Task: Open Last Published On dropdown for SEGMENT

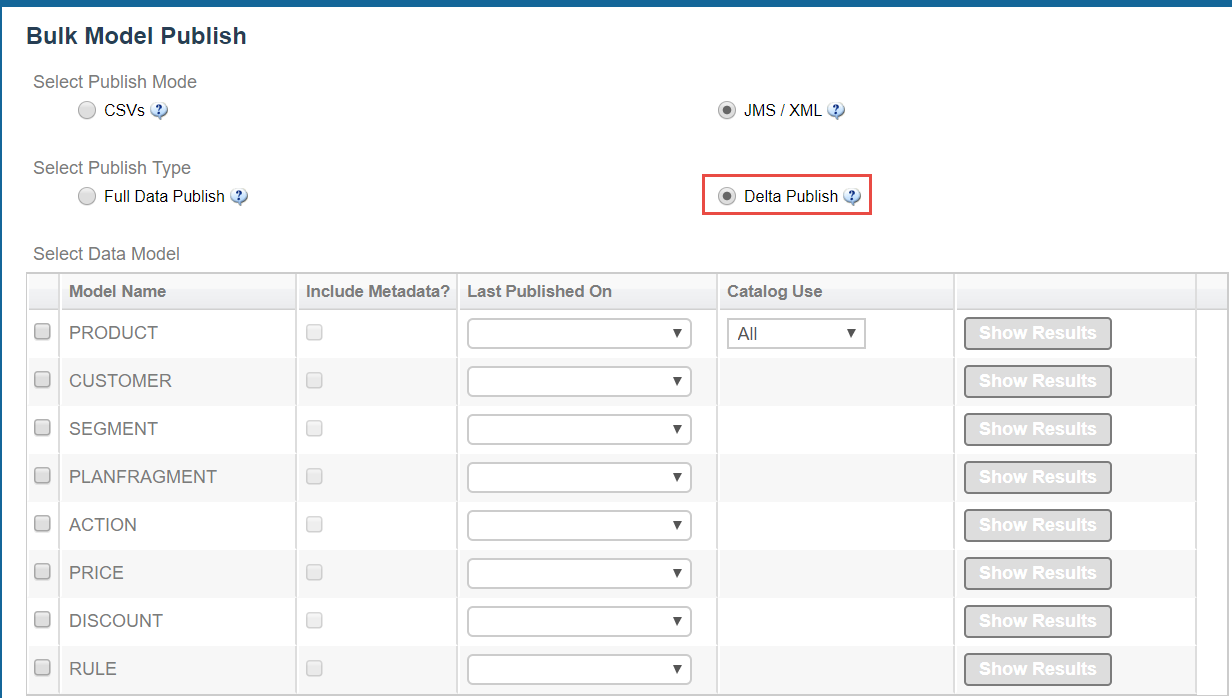Action: 579,430
